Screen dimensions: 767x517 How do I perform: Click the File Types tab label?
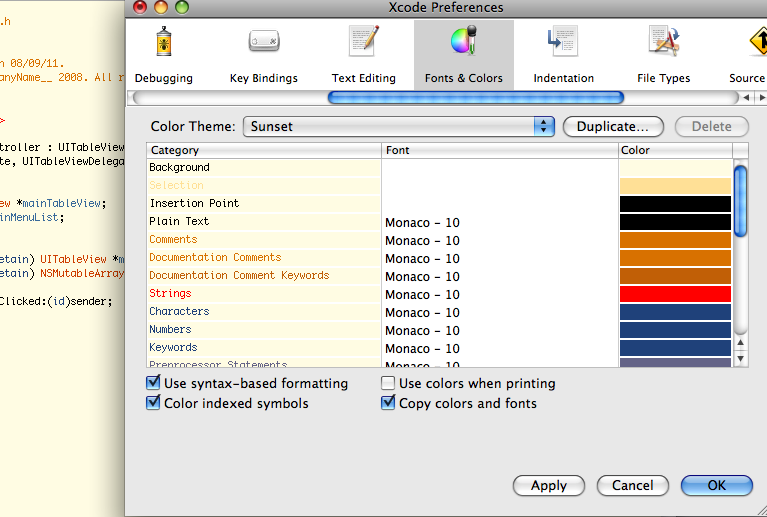664,78
